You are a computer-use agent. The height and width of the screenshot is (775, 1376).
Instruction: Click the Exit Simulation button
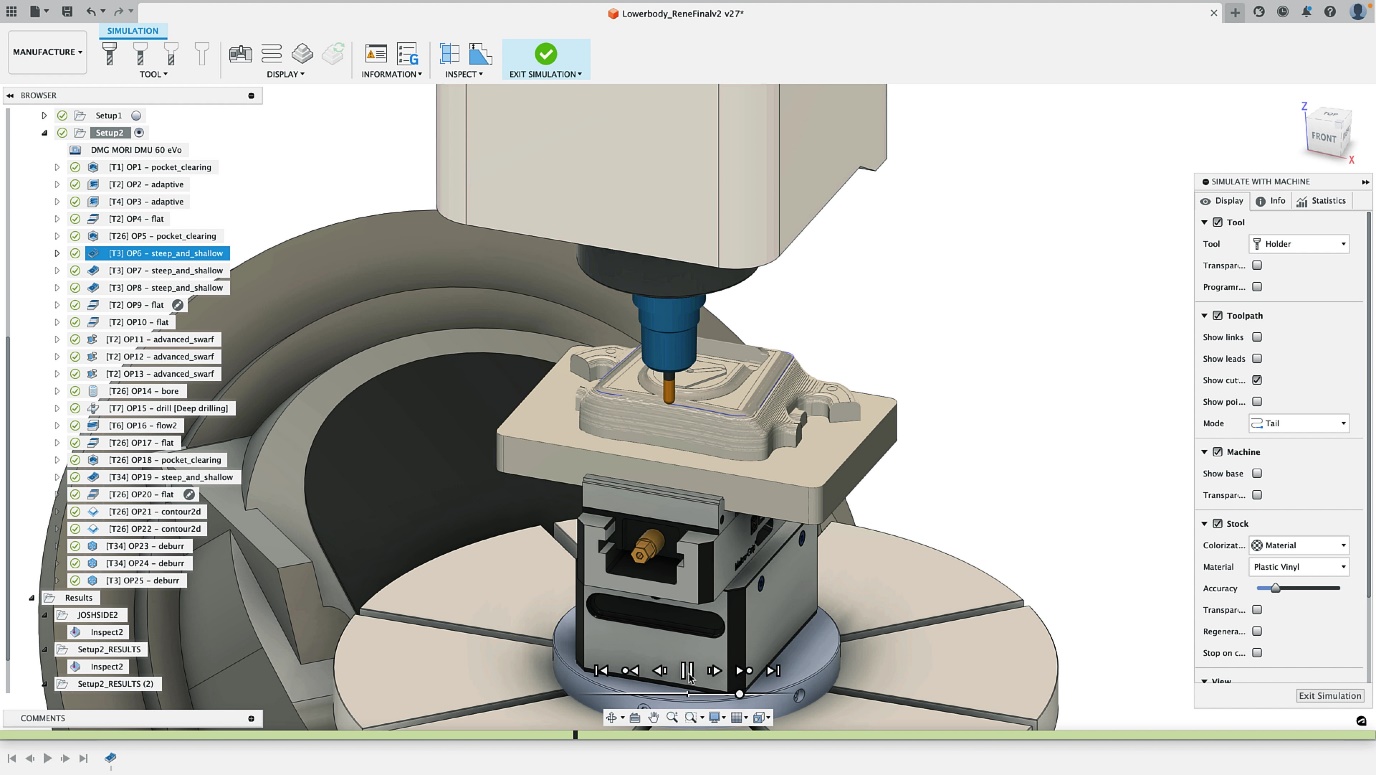click(x=1330, y=695)
